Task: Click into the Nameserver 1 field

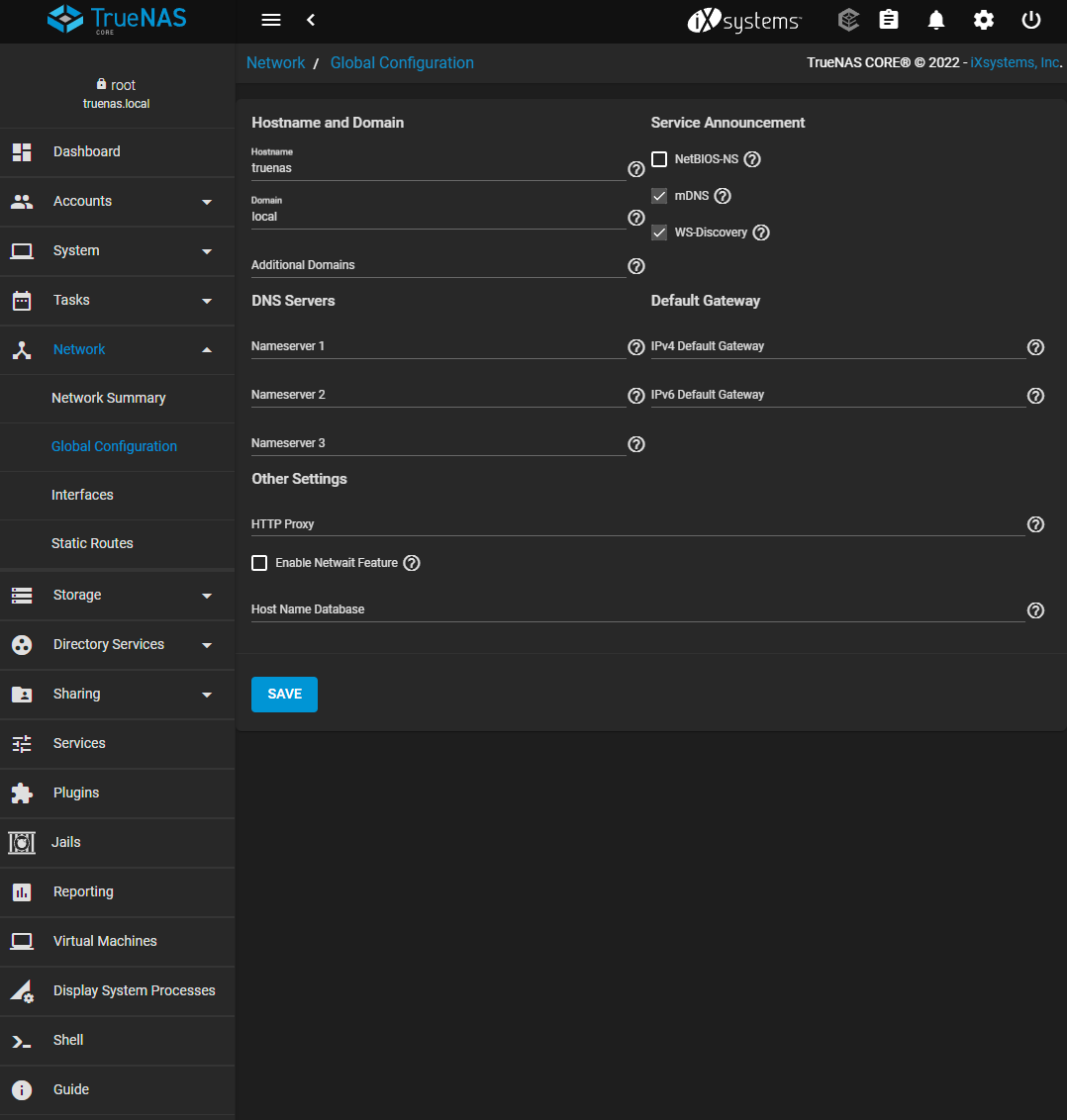Action: [437, 347]
